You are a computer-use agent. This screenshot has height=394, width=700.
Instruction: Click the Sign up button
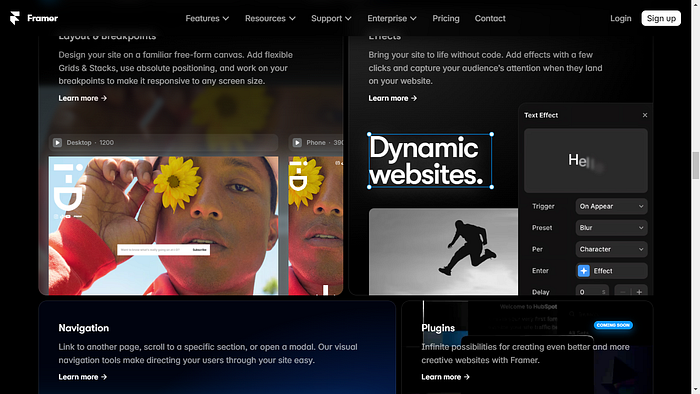click(661, 18)
